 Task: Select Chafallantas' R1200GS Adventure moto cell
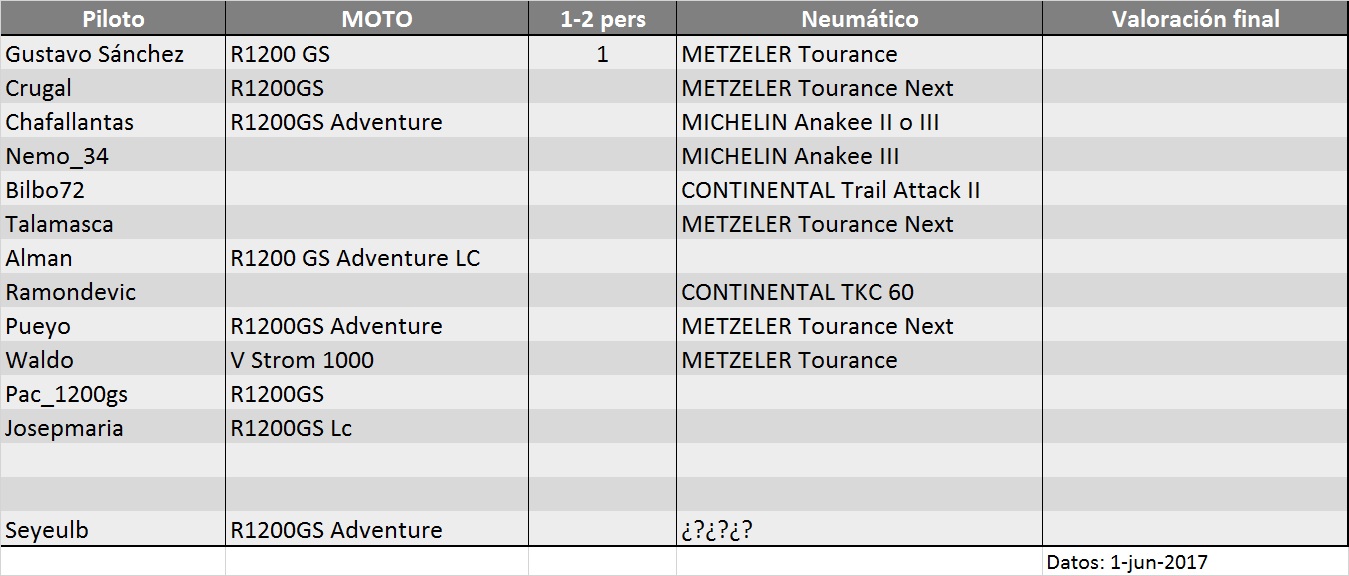coord(377,122)
